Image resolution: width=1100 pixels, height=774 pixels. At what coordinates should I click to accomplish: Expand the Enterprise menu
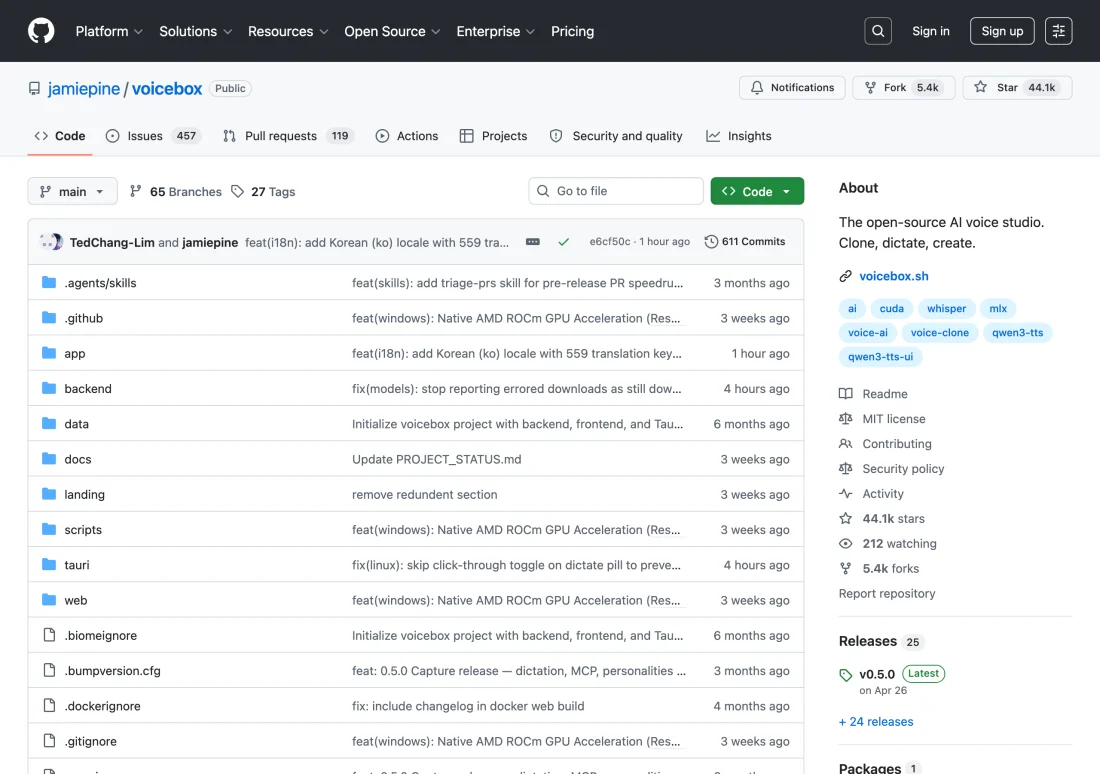point(495,31)
